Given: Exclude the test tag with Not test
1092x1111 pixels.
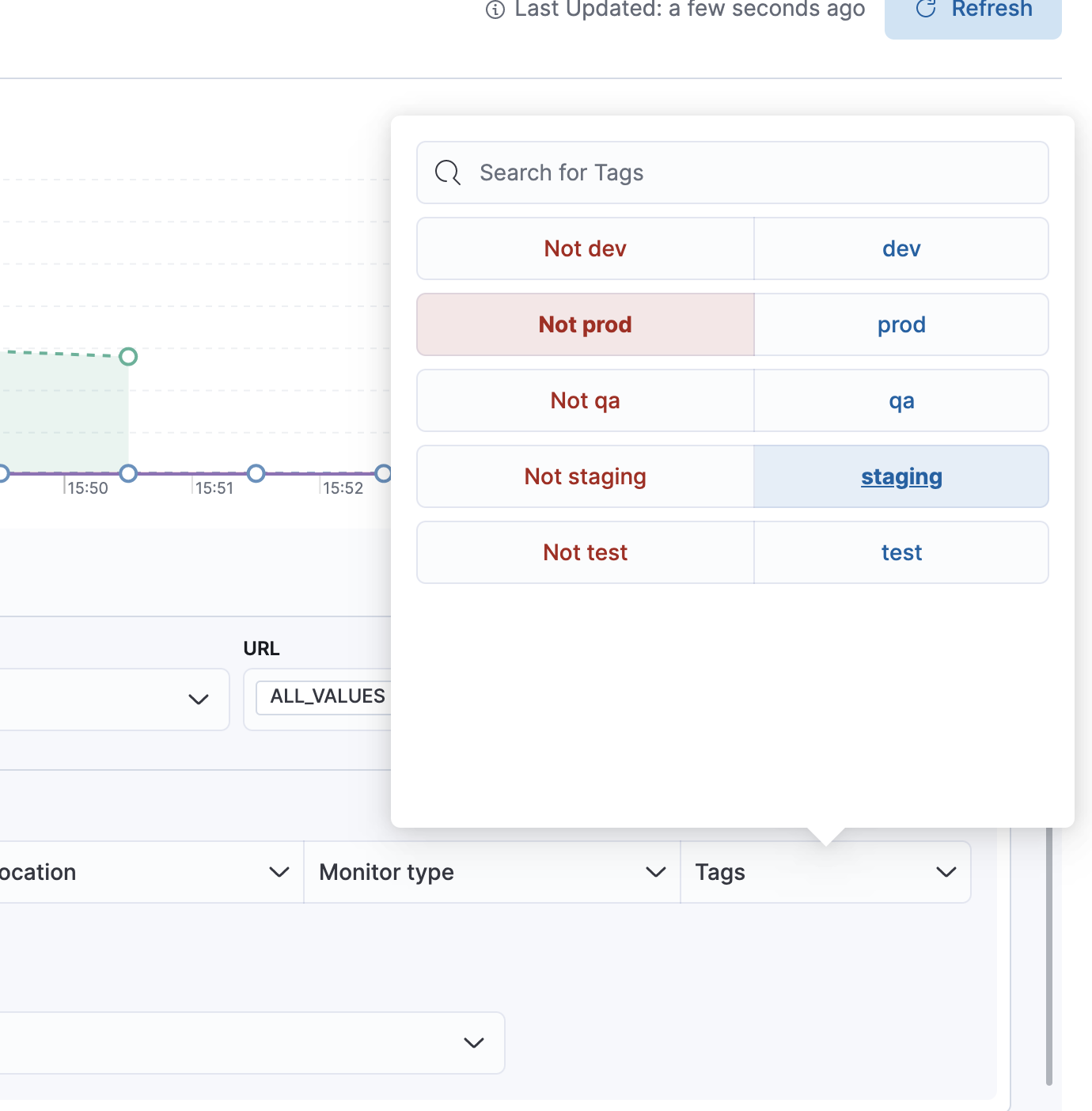Looking at the screenshot, I should pyautogui.click(x=585, y=552).
